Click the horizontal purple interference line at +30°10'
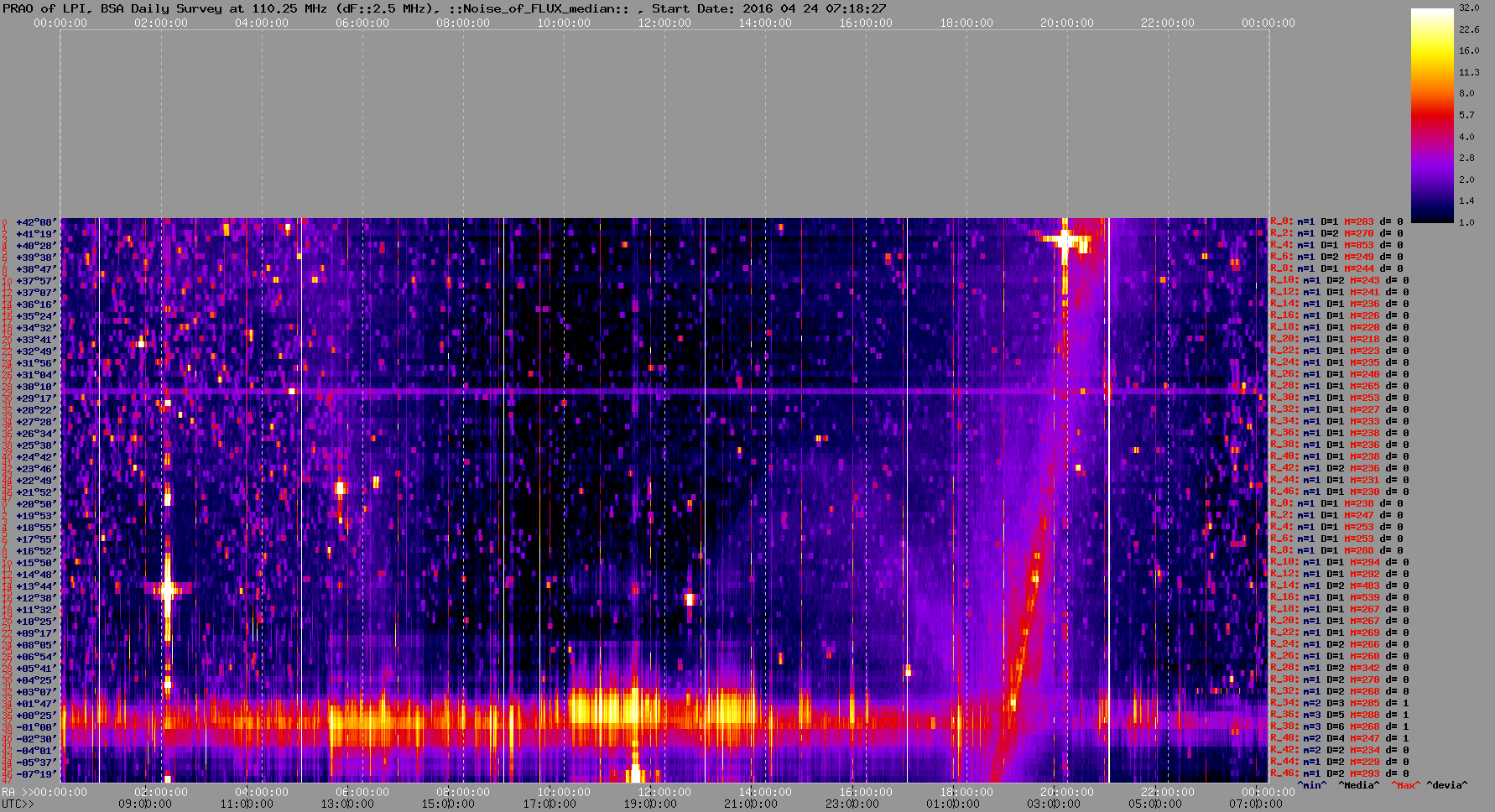This screenshot has height=812, width=1495. 664,392
